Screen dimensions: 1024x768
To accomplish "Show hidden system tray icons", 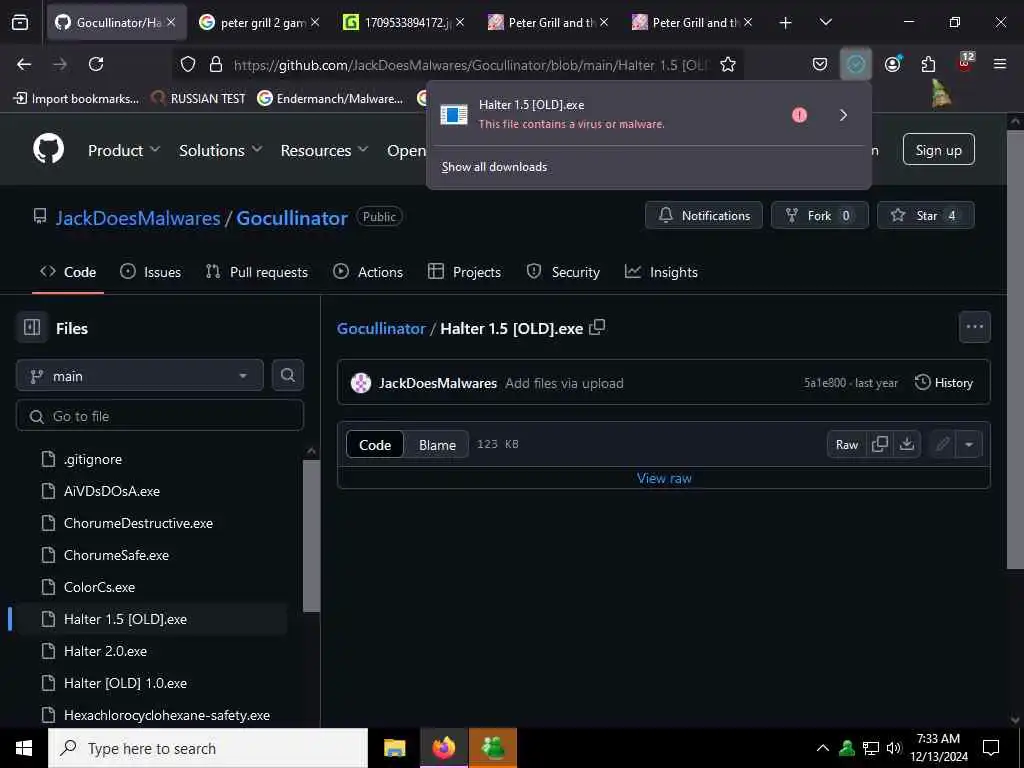I will 823,748.
